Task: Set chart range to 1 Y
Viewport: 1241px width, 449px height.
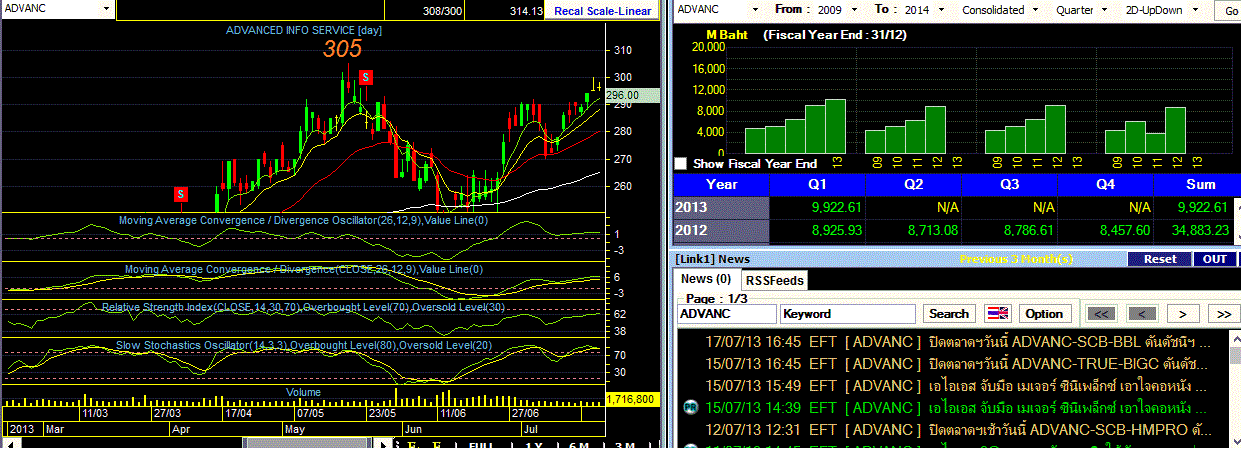Action: (532, 445)
